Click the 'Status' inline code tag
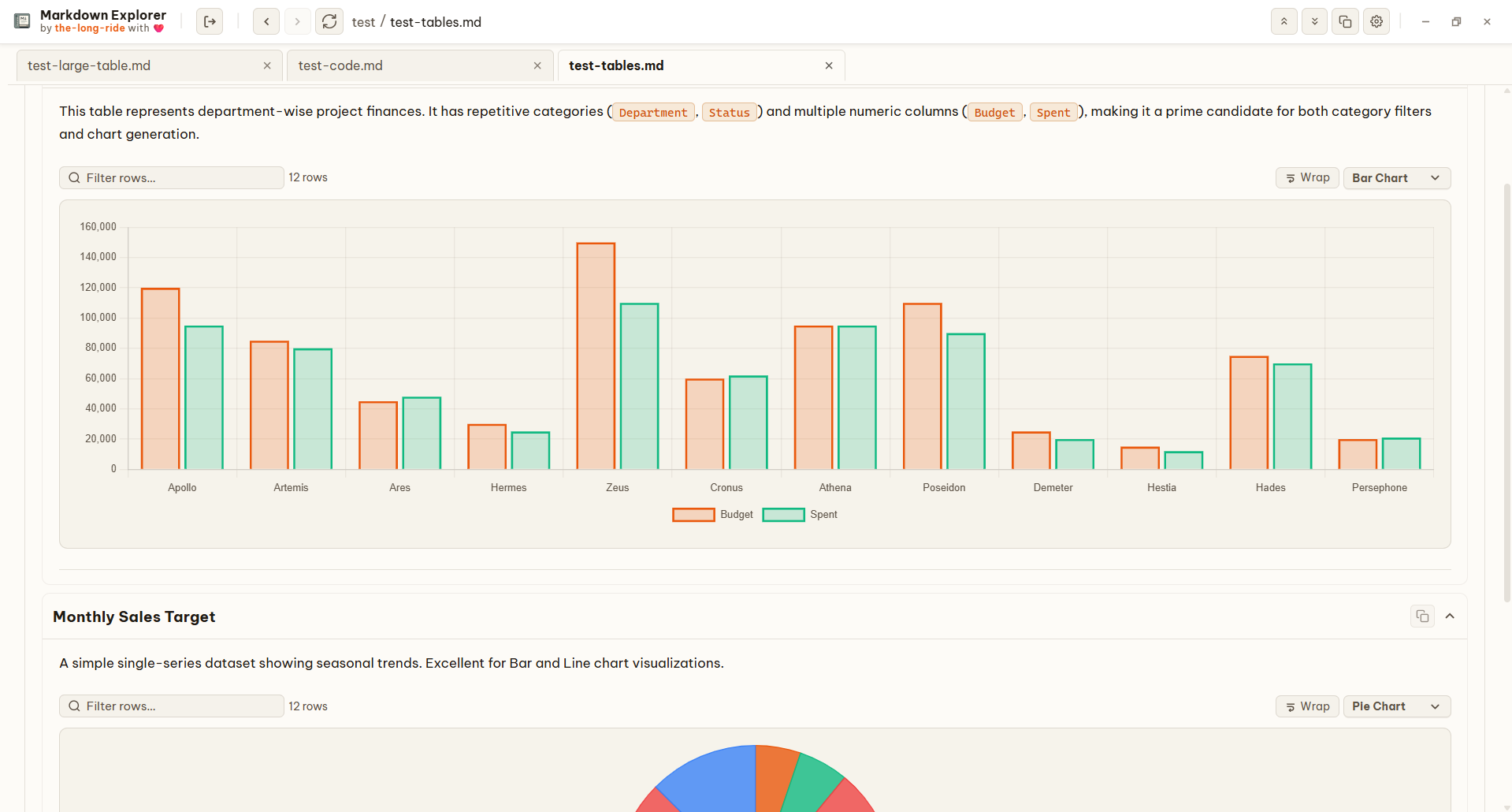 [729, 112]
